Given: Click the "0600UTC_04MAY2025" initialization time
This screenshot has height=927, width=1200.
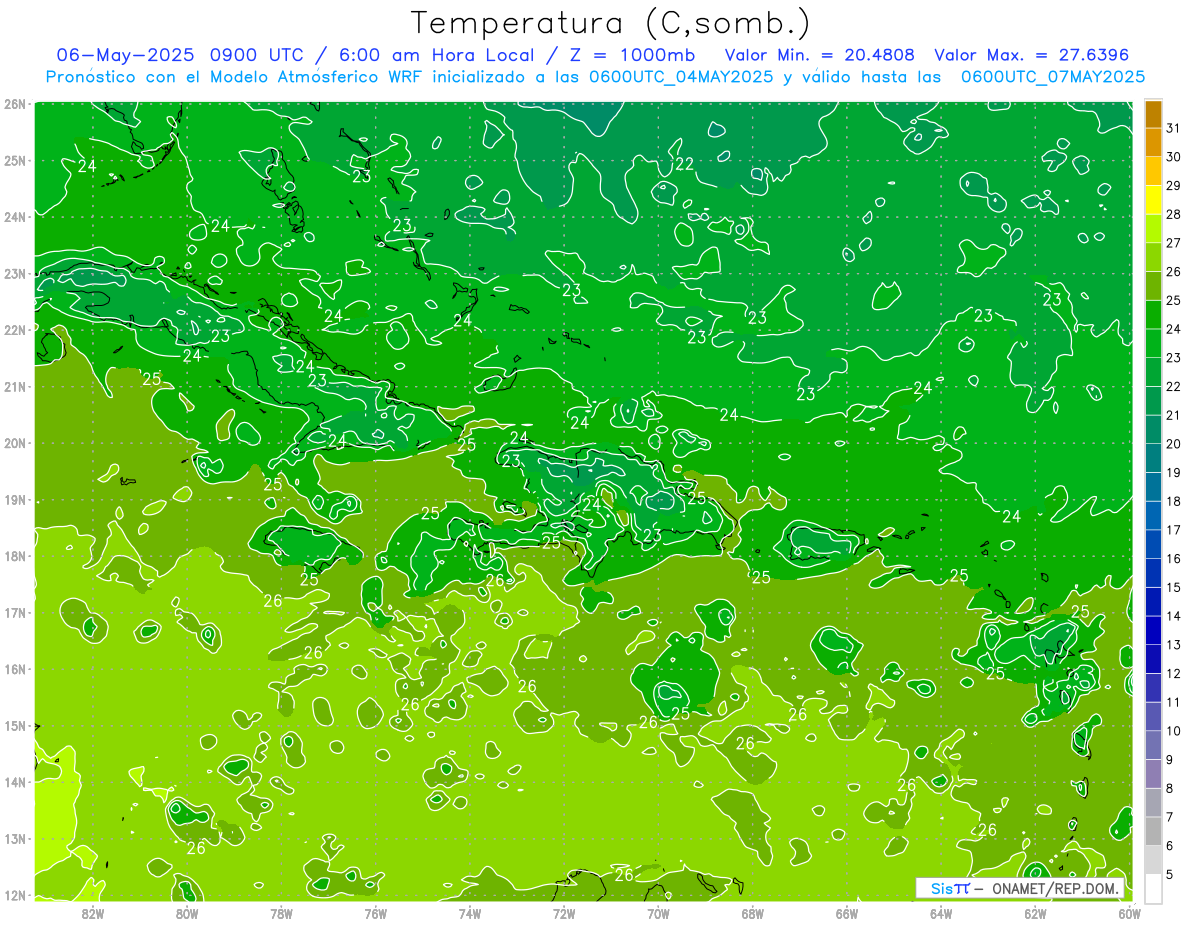Looking at the screenshot, I should tap(681, 76).
